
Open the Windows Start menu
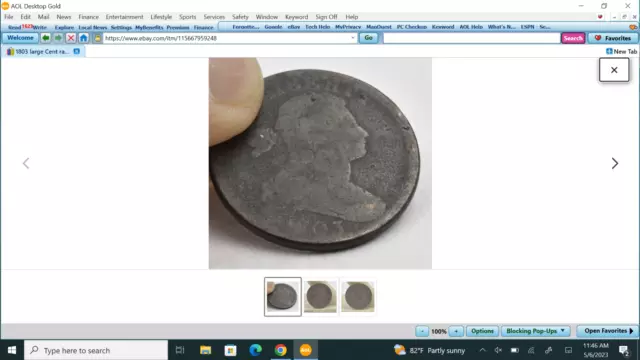click(12, 350)
